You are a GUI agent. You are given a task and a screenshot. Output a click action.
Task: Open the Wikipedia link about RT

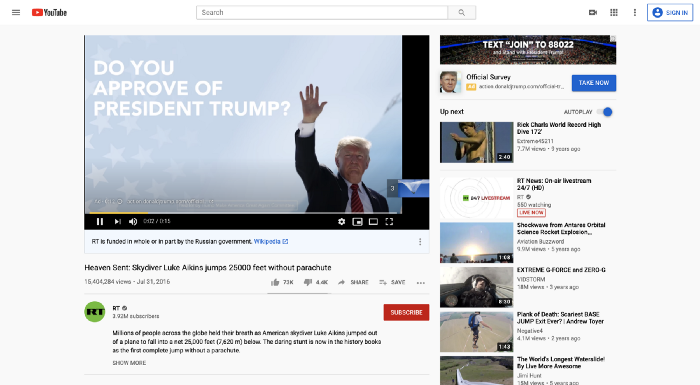coord(271,242)
